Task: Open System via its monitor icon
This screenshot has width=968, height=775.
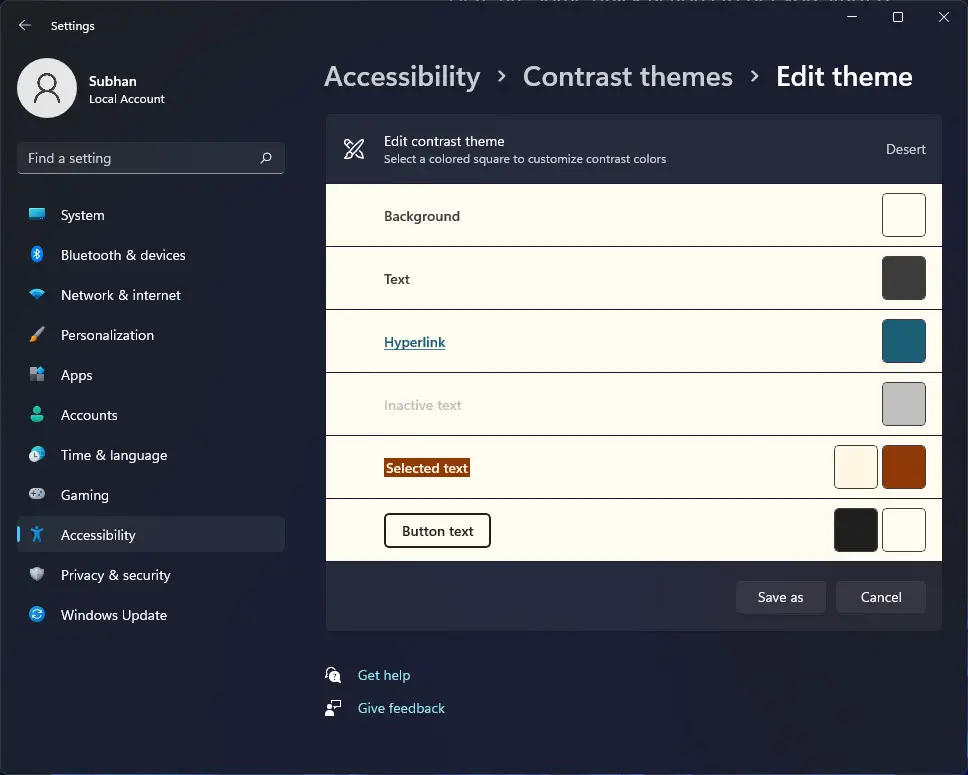Action: pos(37,214)
